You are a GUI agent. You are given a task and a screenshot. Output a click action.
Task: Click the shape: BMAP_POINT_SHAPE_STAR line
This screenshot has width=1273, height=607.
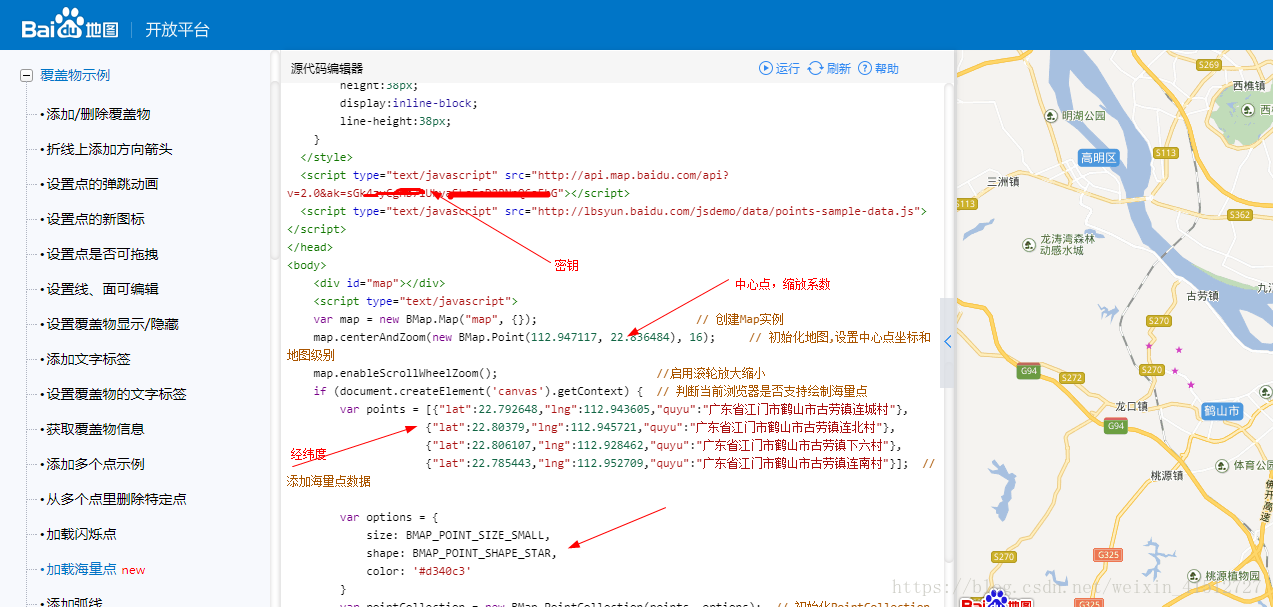461,553
